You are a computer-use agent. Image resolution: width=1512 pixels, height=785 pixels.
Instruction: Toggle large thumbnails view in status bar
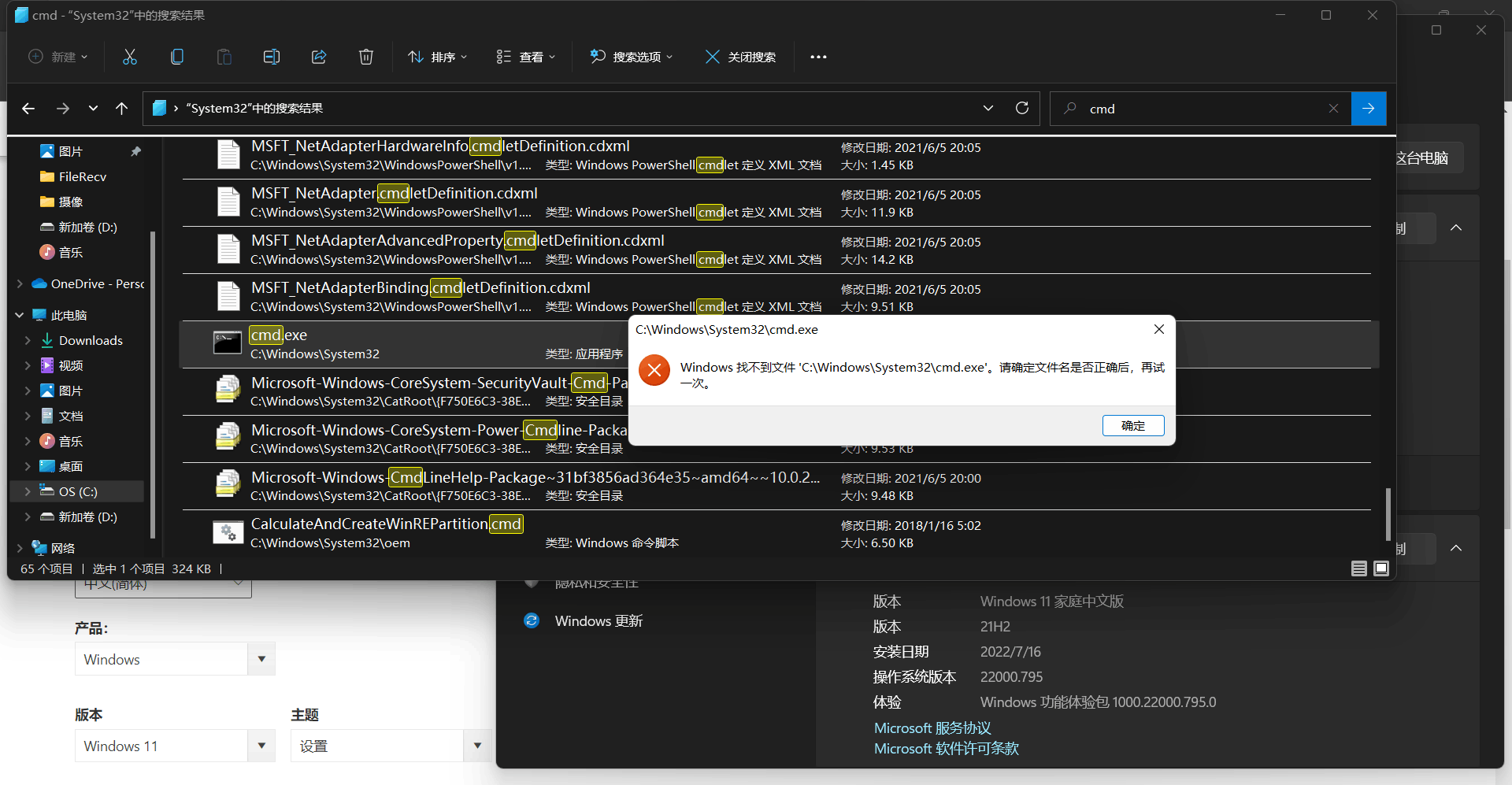[1380, 568]
